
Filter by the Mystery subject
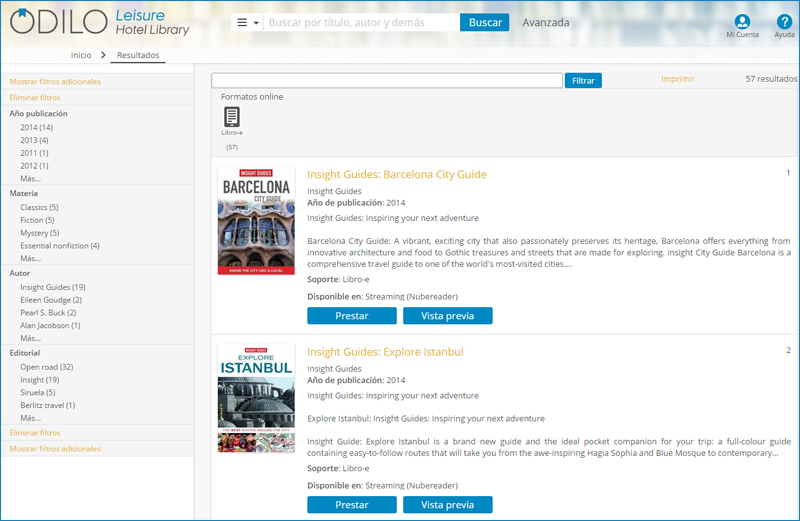40,233
